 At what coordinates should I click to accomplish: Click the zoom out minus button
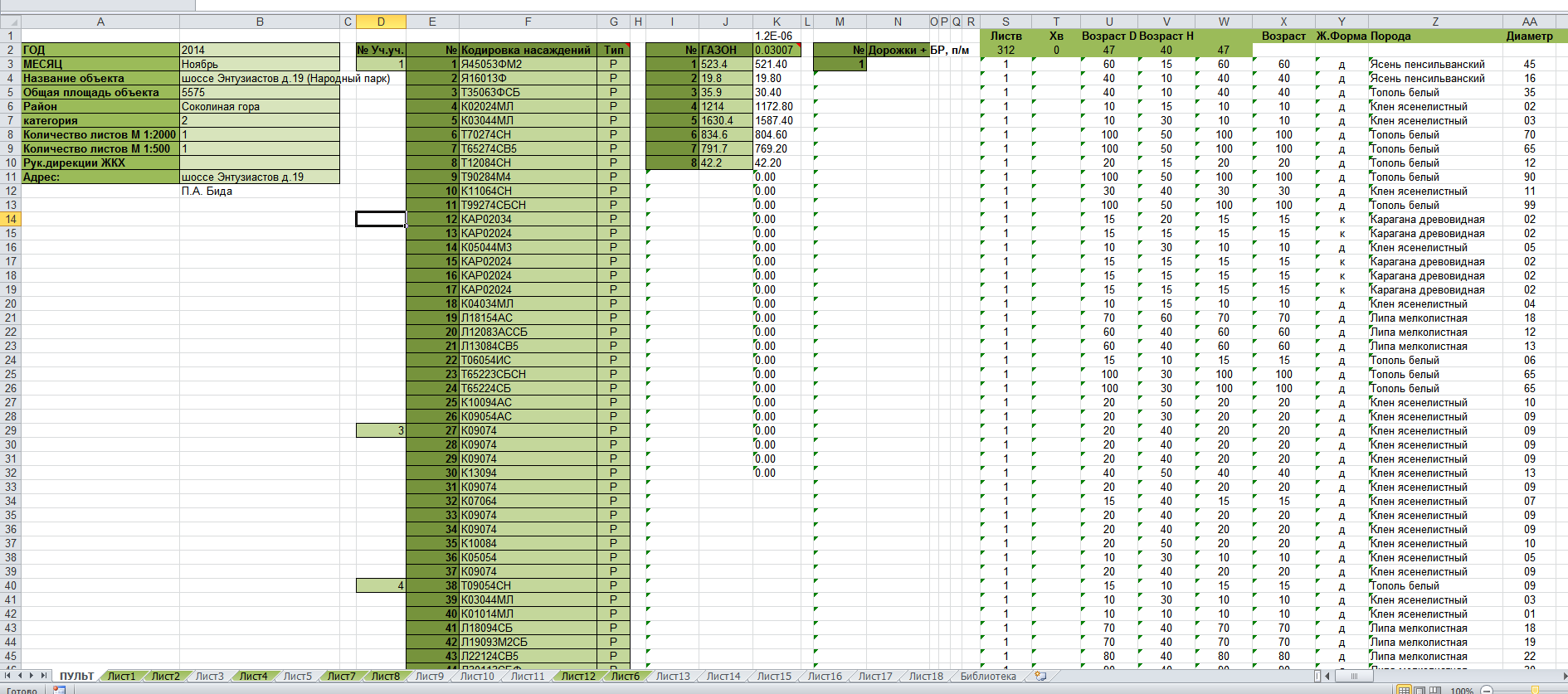(1487, 690)
